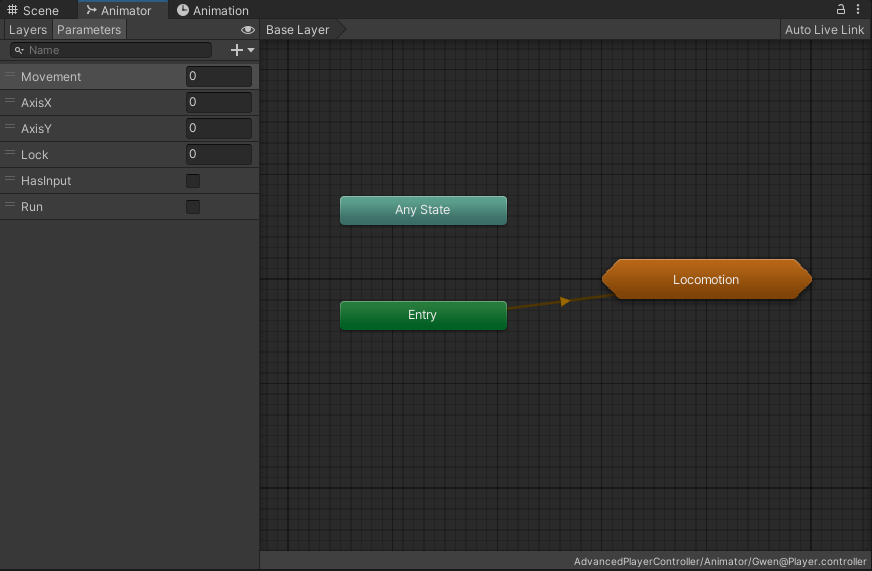The image size is (872, 571).
Task: Click the drag handle beside Lock parameter
Action: click(10, 154)
